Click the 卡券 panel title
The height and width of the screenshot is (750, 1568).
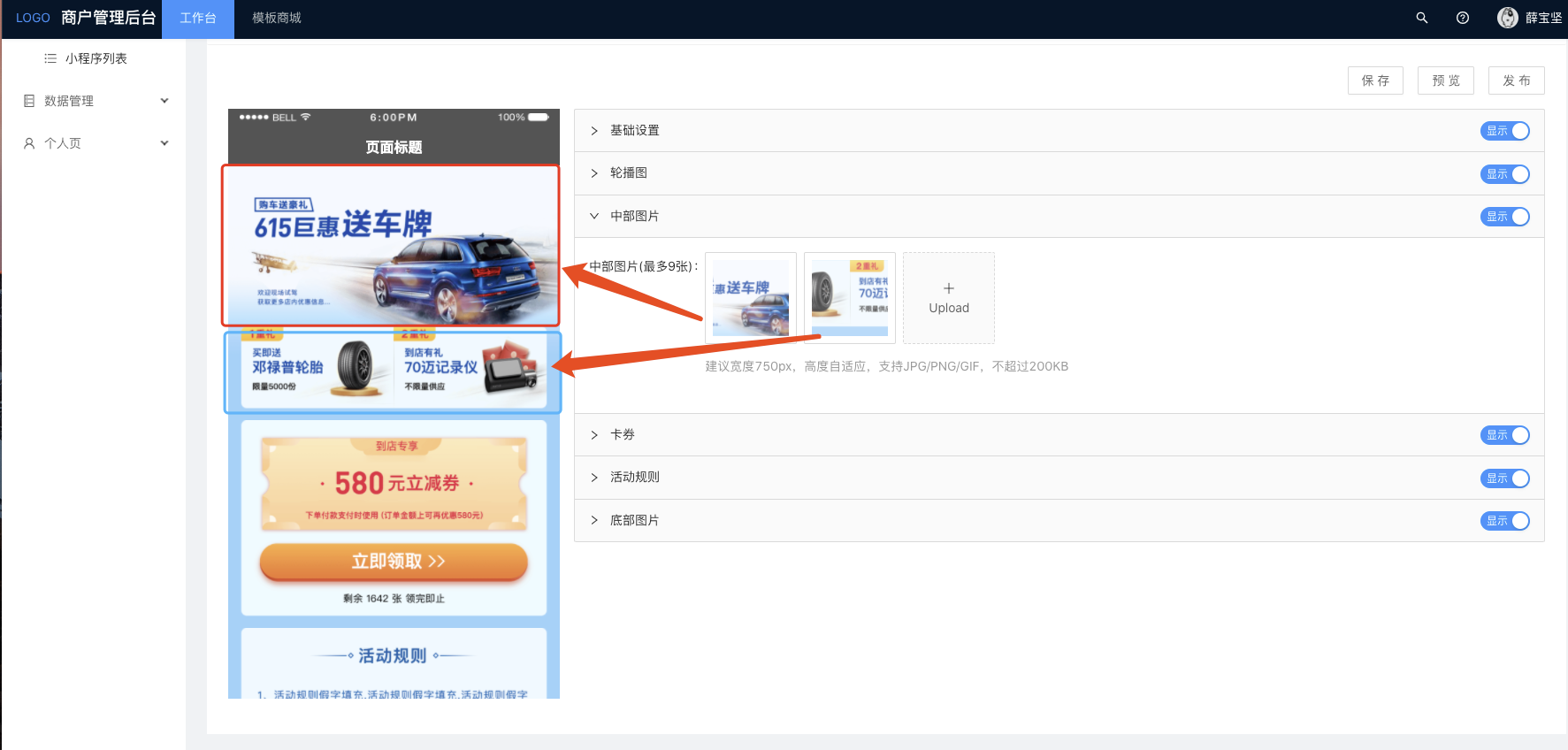[x=623, y=435]
